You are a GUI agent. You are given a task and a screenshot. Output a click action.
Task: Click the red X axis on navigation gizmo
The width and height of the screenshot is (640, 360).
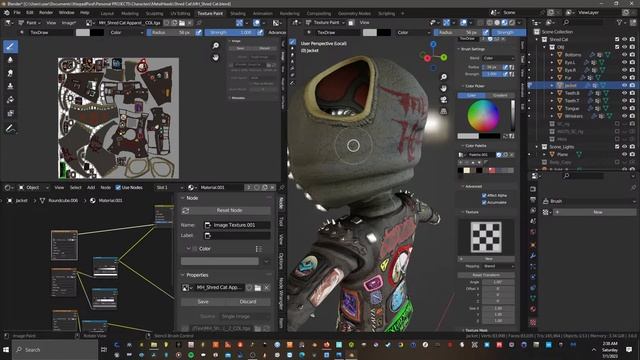[427, 58]
